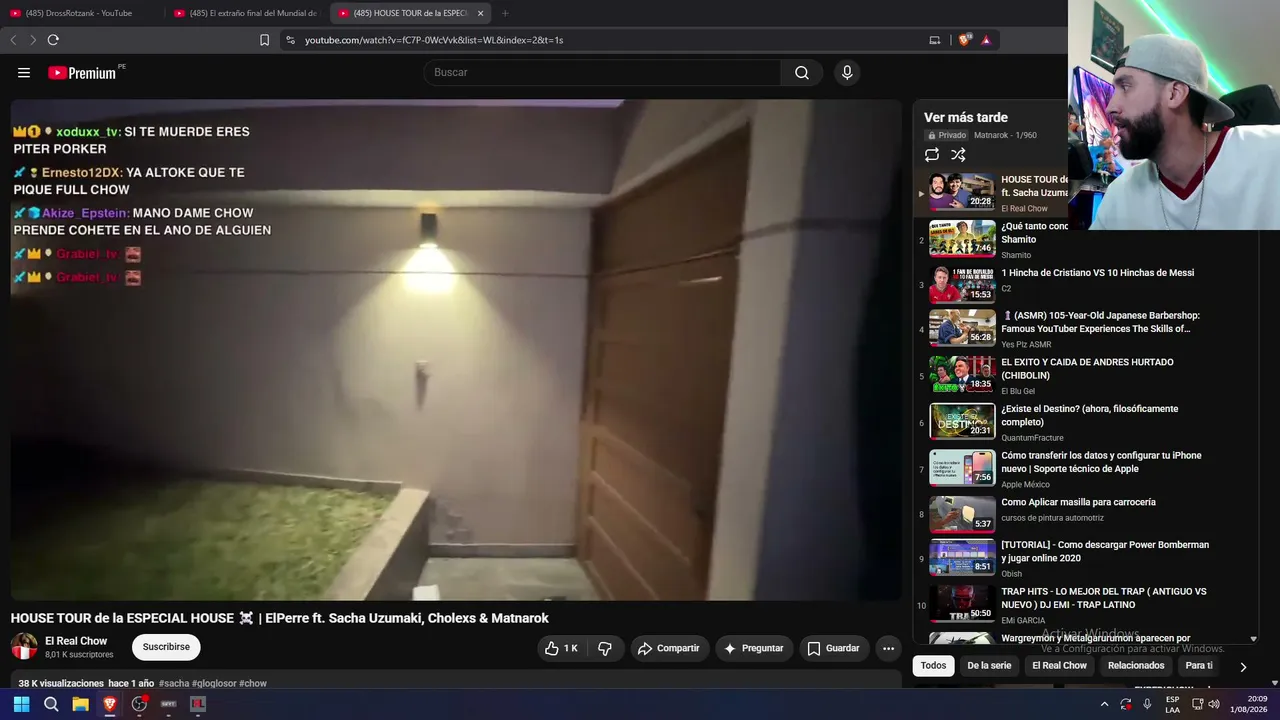Show hidden system tray icons
The width and height of the screenshot is (1280, 720).
pyautogui.click(x=1104, y=704)
